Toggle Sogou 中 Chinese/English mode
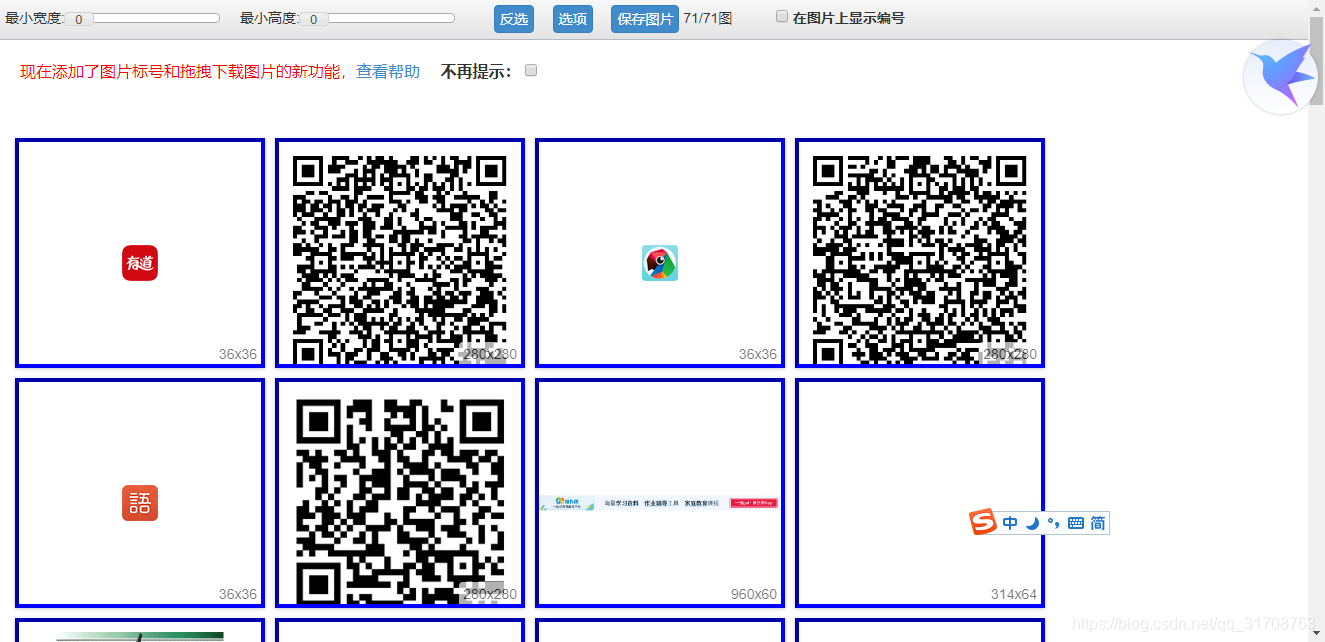The height and width of the screenshot is (642, 1325). click(x=1010, y=523)
